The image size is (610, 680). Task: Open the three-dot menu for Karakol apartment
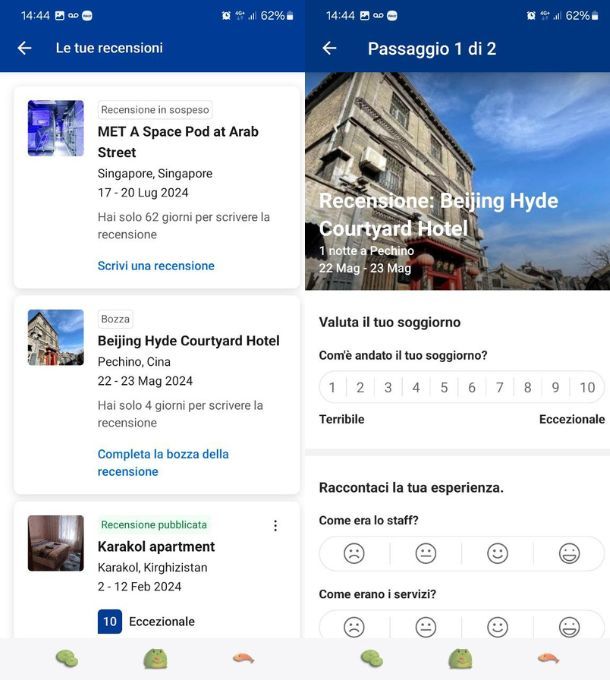(275, 526)
